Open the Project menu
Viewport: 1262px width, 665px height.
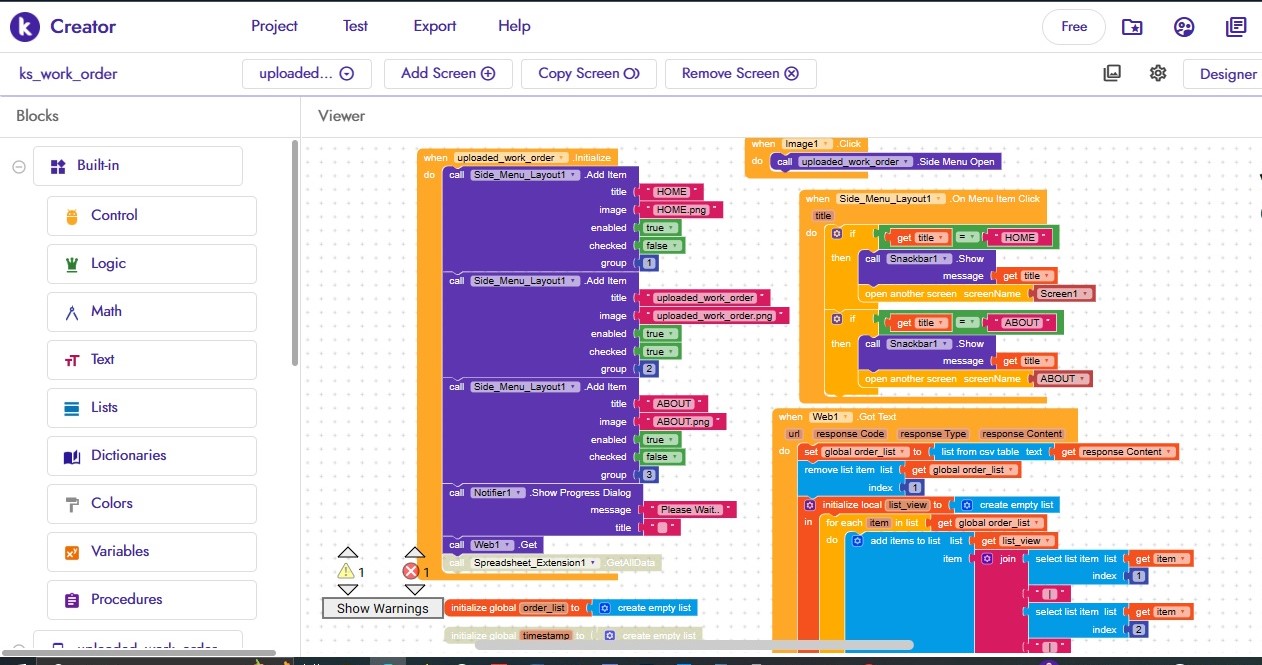pos(274,26)
